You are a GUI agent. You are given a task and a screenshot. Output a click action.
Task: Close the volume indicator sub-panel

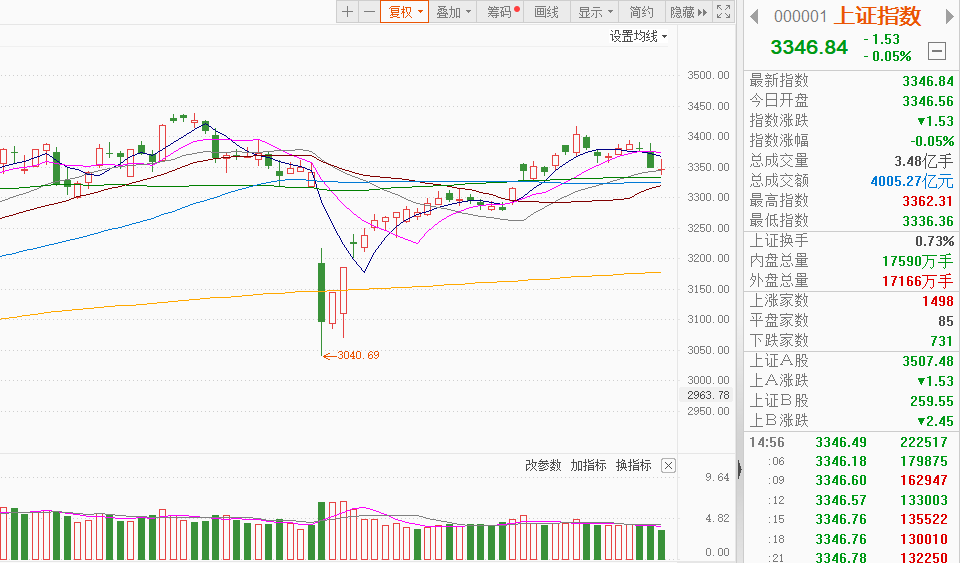pyautogui.click(x=668, y=466)
